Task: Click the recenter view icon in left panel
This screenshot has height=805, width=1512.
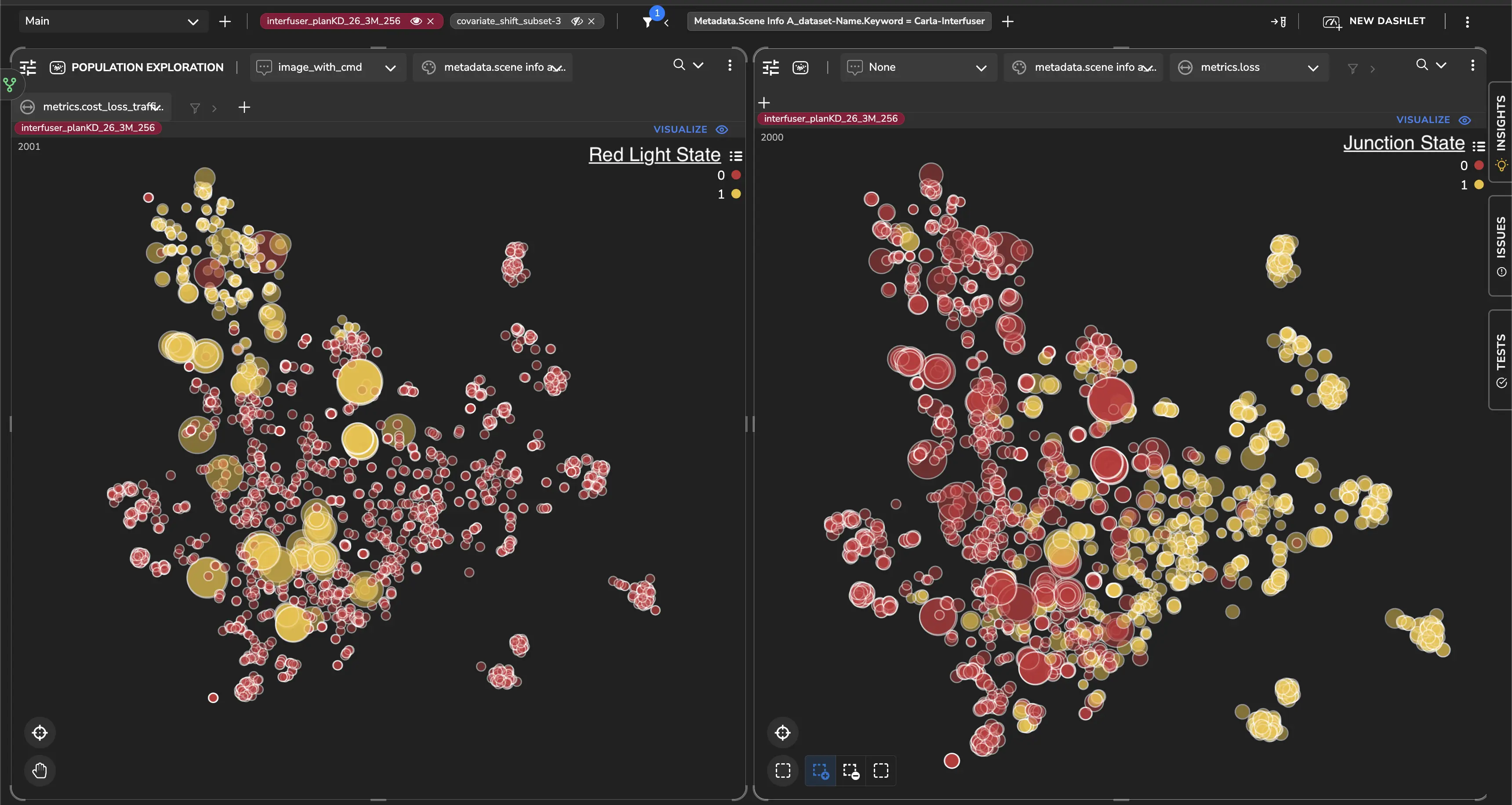Action: [39, 732]
